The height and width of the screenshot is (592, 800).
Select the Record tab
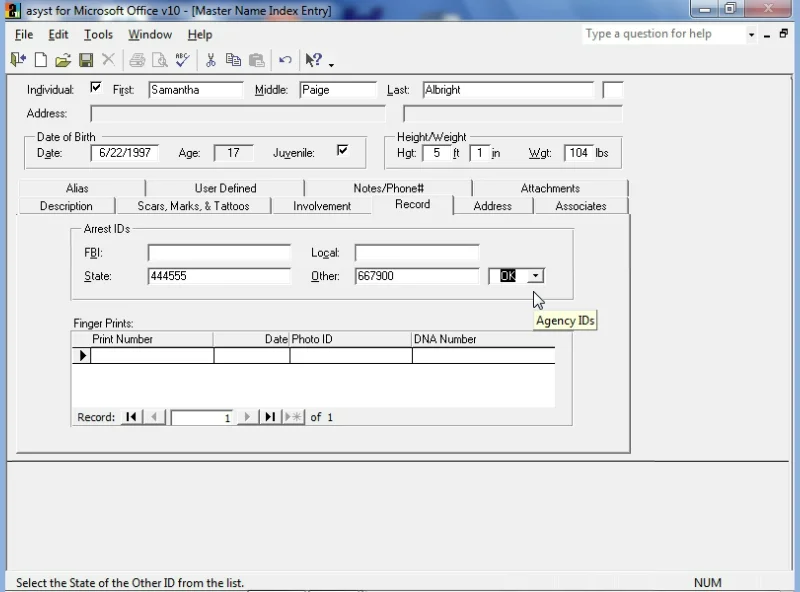(412, 204)
